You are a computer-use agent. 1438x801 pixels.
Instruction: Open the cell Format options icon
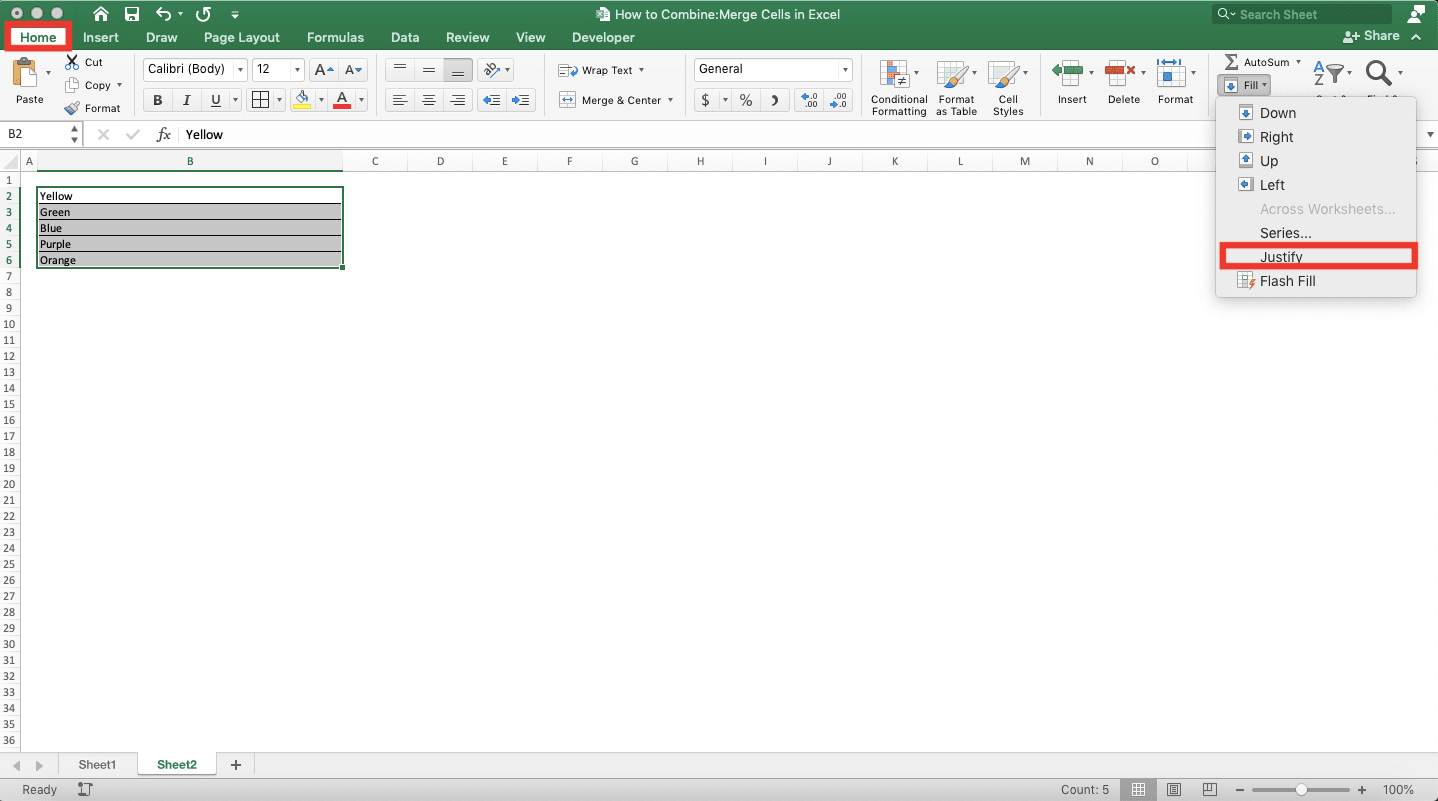pyautogui.click(x=1170, y=72)
